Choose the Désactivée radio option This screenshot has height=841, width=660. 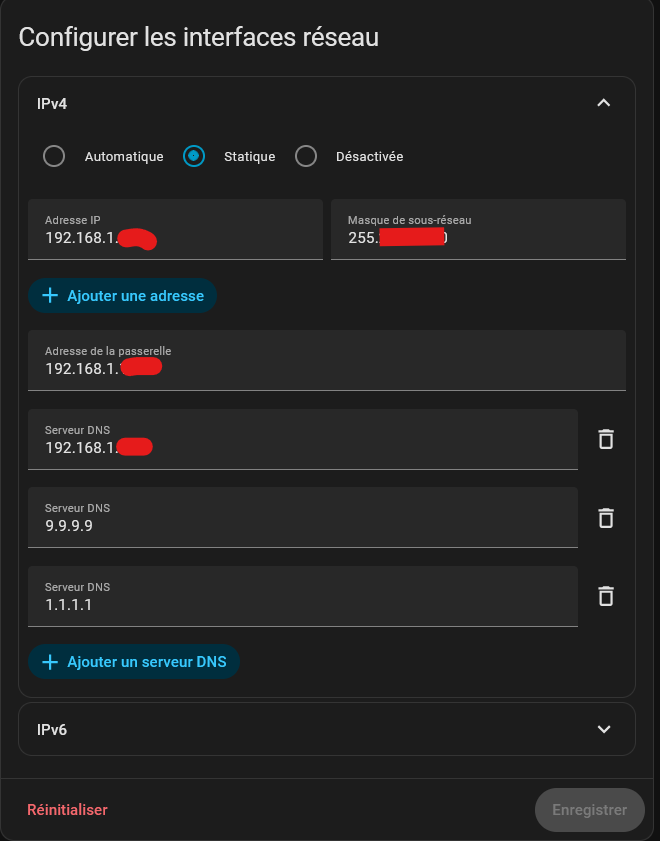(x=306, y=156)
